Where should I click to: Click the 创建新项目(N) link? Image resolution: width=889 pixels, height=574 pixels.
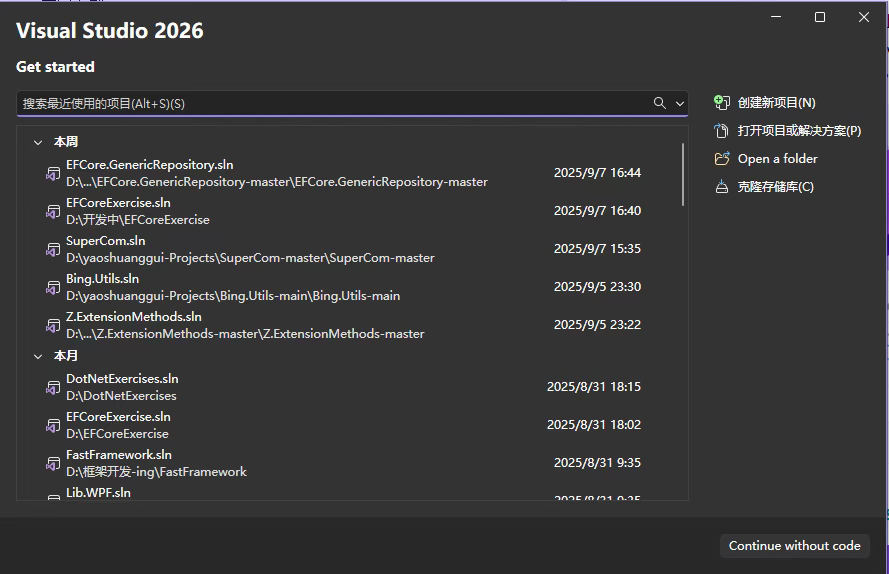(776, 103)
